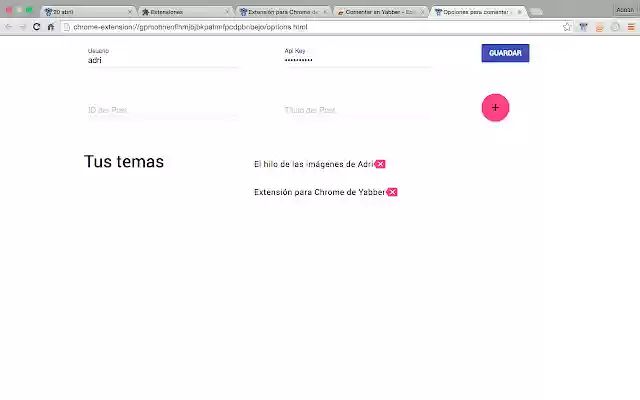Open a new tab button
The image size is (640, 400).
(x=536, y=12)
